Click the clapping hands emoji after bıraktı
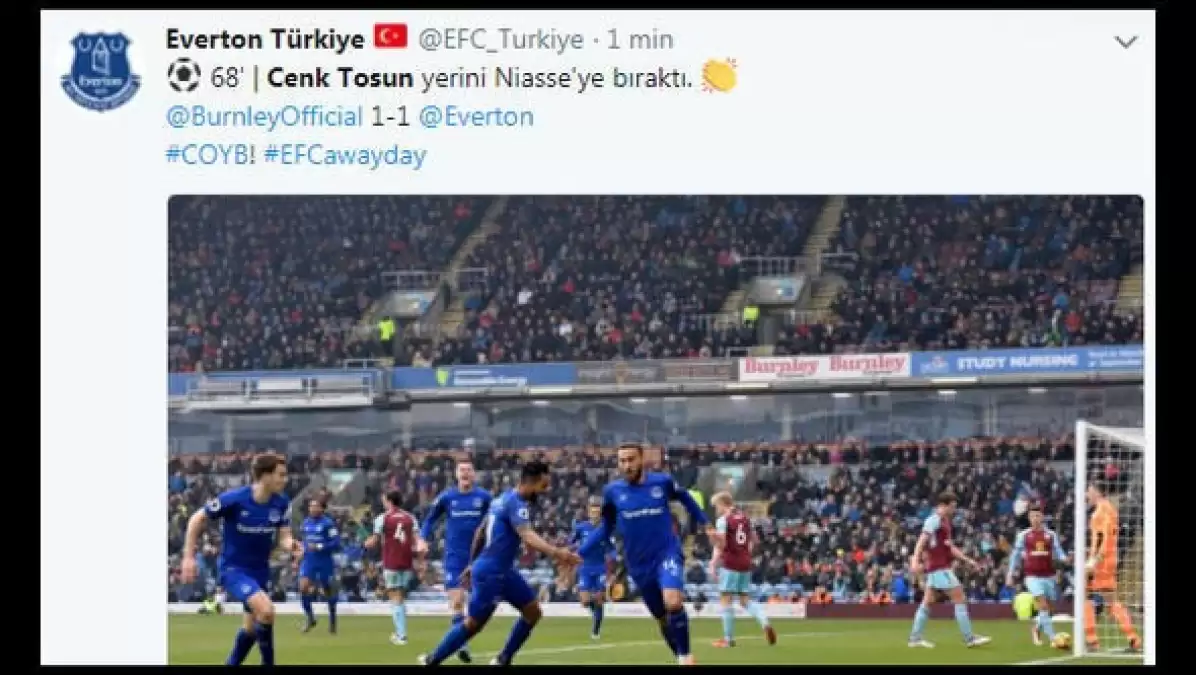Screen dimensions: 1196x675 [719, 76]
